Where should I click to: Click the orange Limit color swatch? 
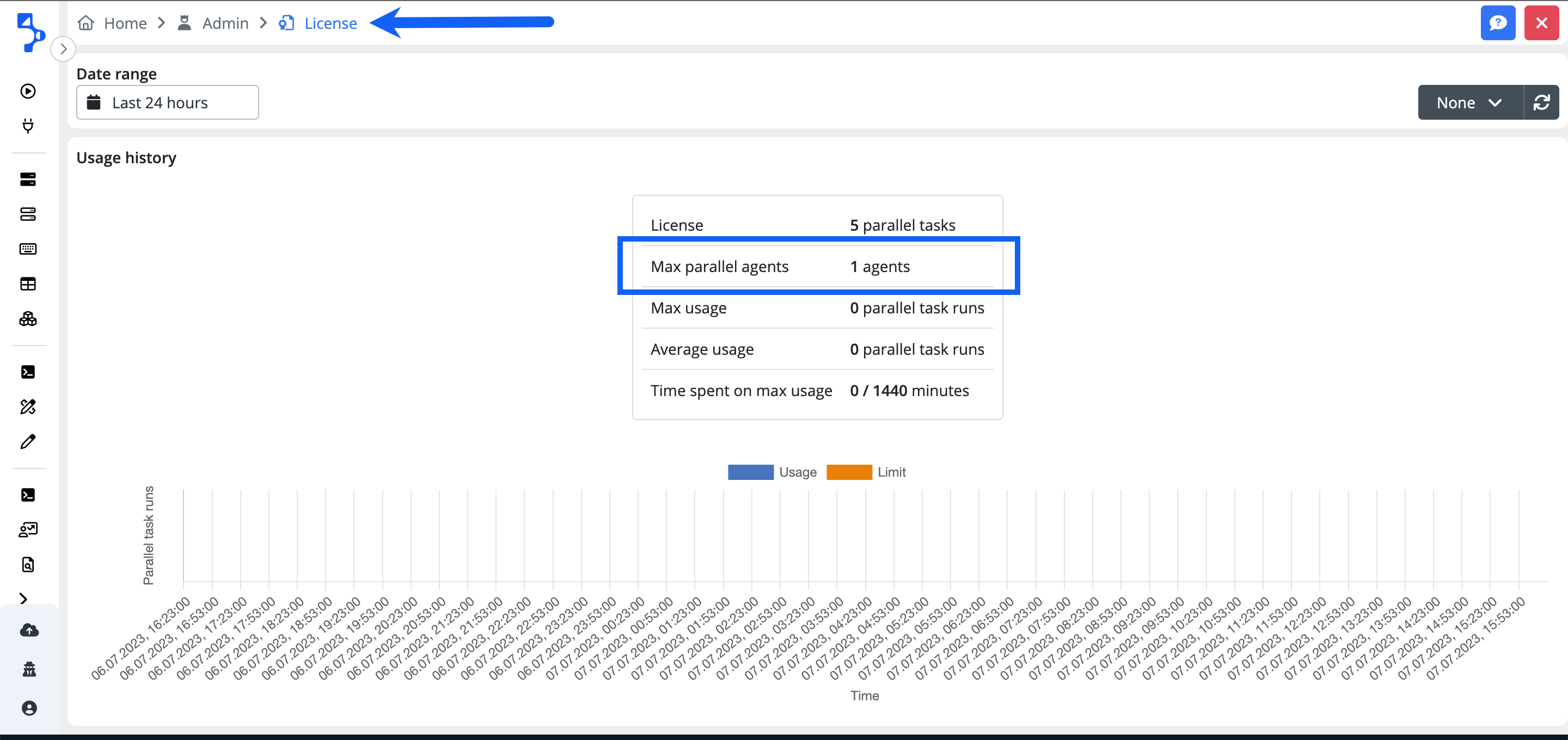(849, 472)
